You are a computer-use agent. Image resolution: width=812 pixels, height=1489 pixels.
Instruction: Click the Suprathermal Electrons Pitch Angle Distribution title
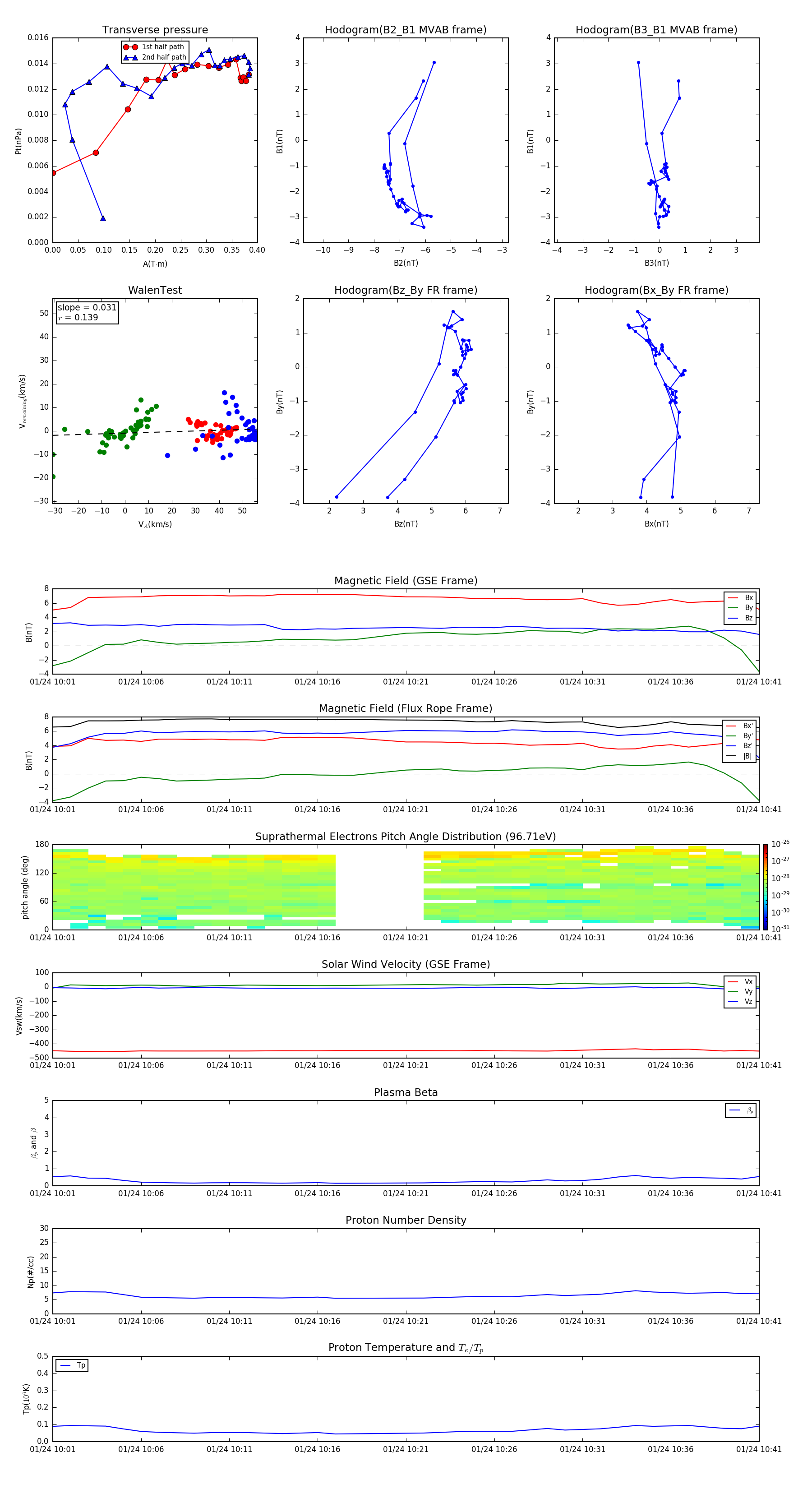[406, 837]
